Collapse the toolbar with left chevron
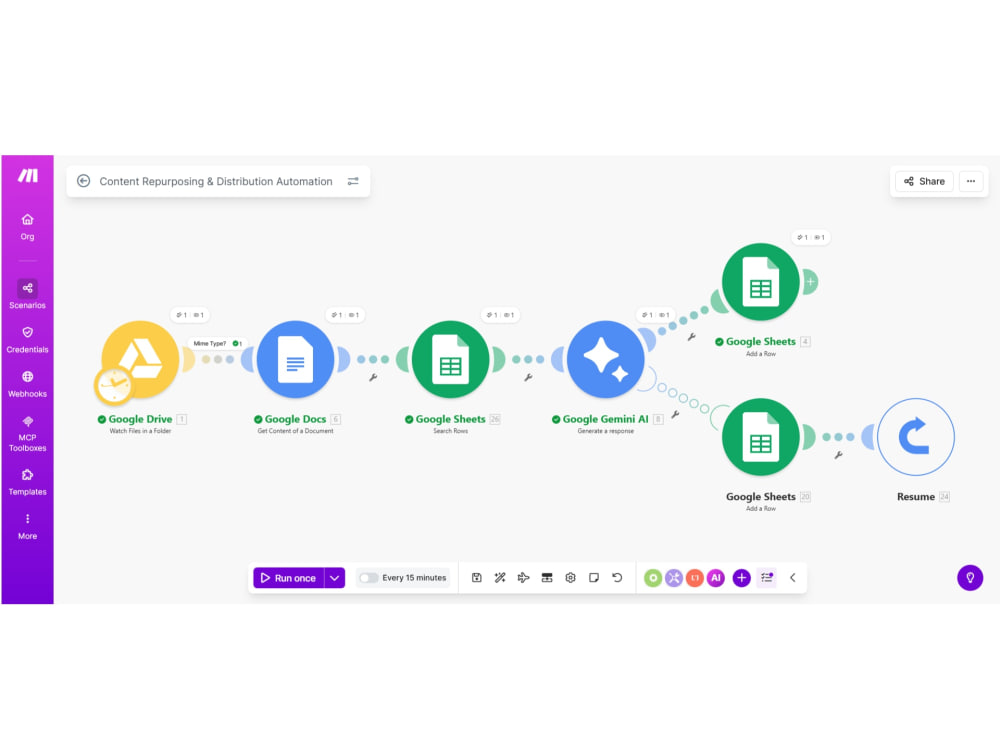 click(793, 578)
